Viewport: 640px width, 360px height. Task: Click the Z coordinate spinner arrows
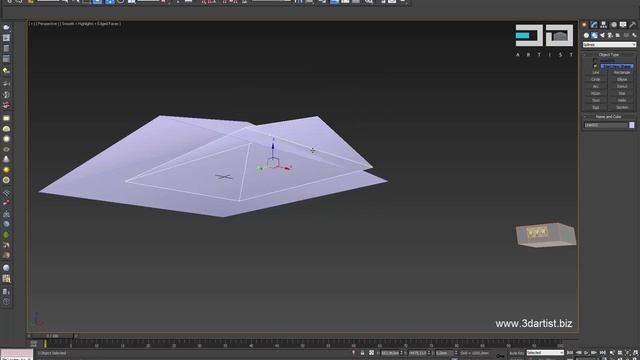[456, 353]
